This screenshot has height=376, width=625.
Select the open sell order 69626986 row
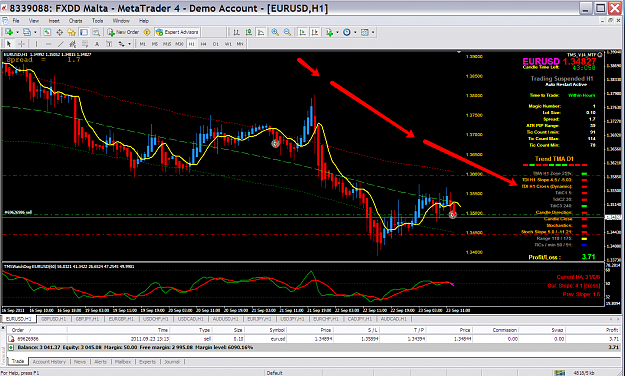pos(313,339)
